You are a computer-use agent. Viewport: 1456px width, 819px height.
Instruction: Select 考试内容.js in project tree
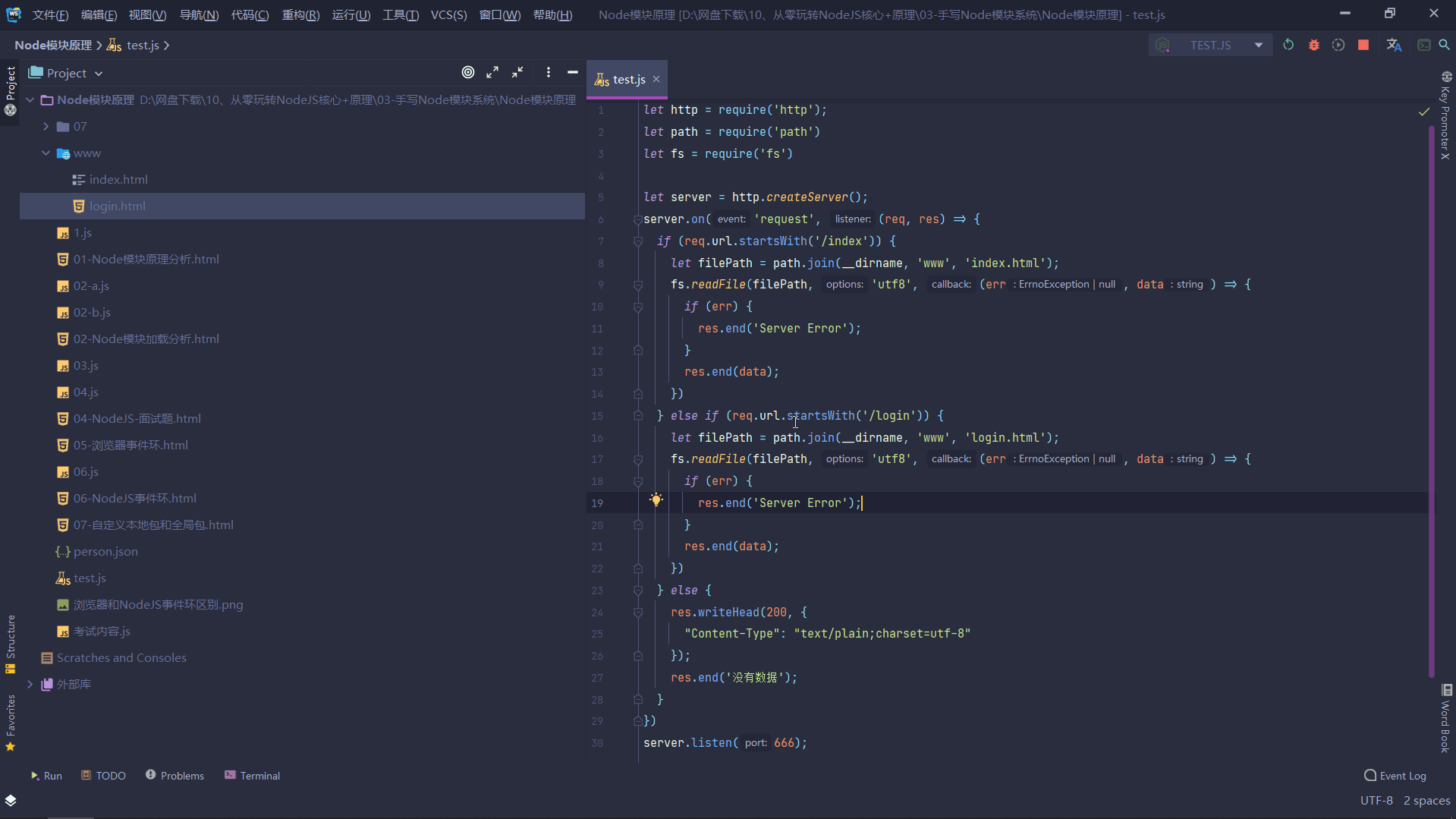pos(102,631)
